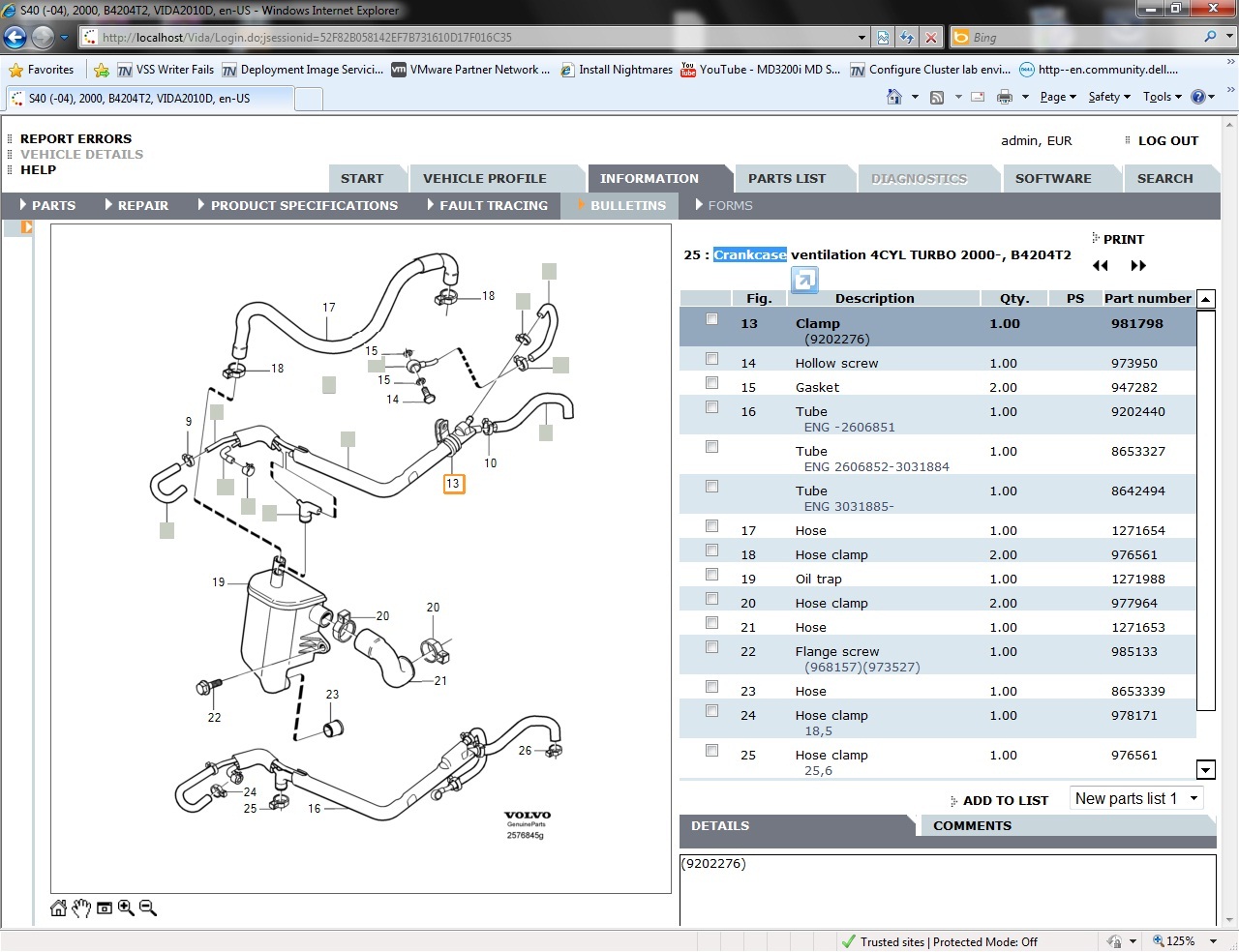Open the Page menu dropdown
The height and width of the screenshot is (952, 1239).
click(x=1058, y=97)
